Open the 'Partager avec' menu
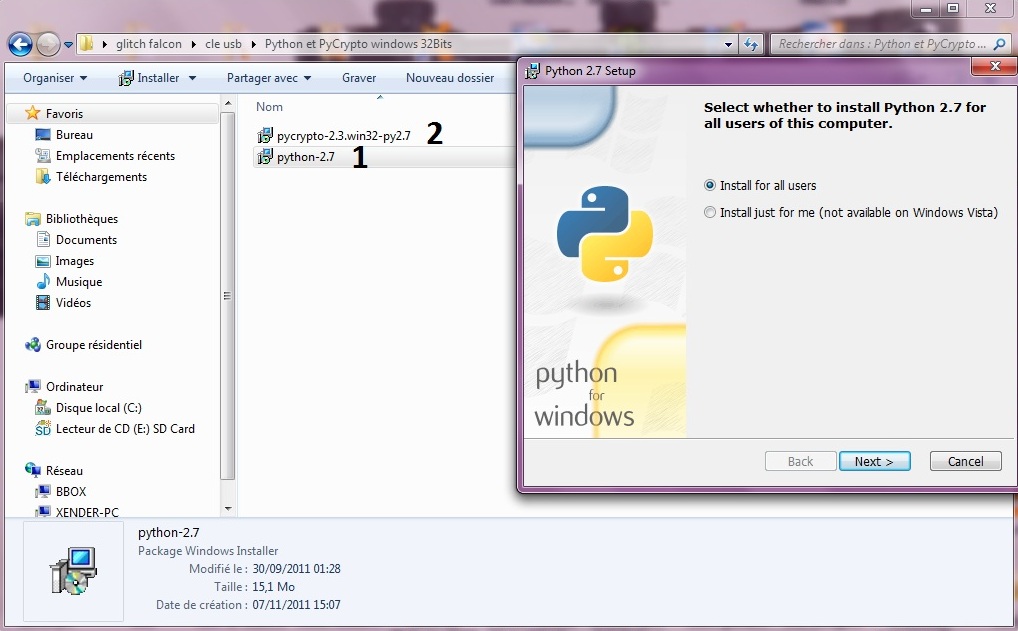The image size is (1018, 631). [x=269, y=78]
